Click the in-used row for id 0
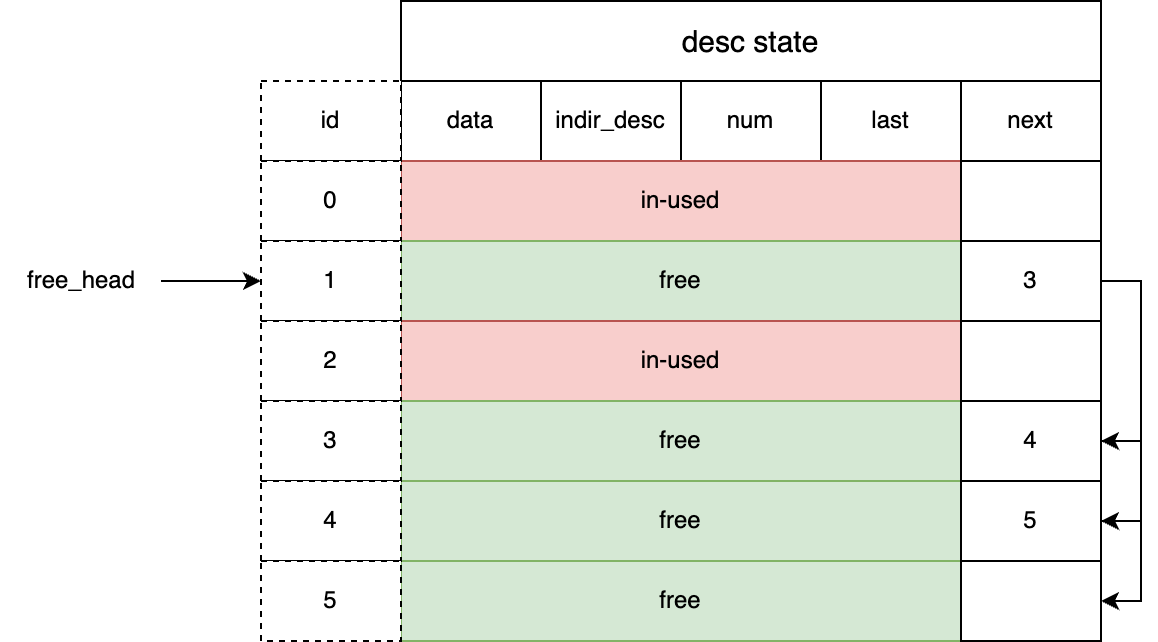Screen dimensions: 1158x642 681,200
